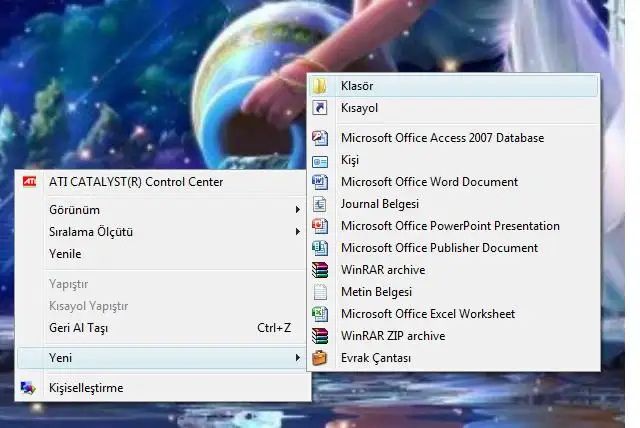Click the Publisher Document icon
The image size is (640, 428).
point(320,248)
